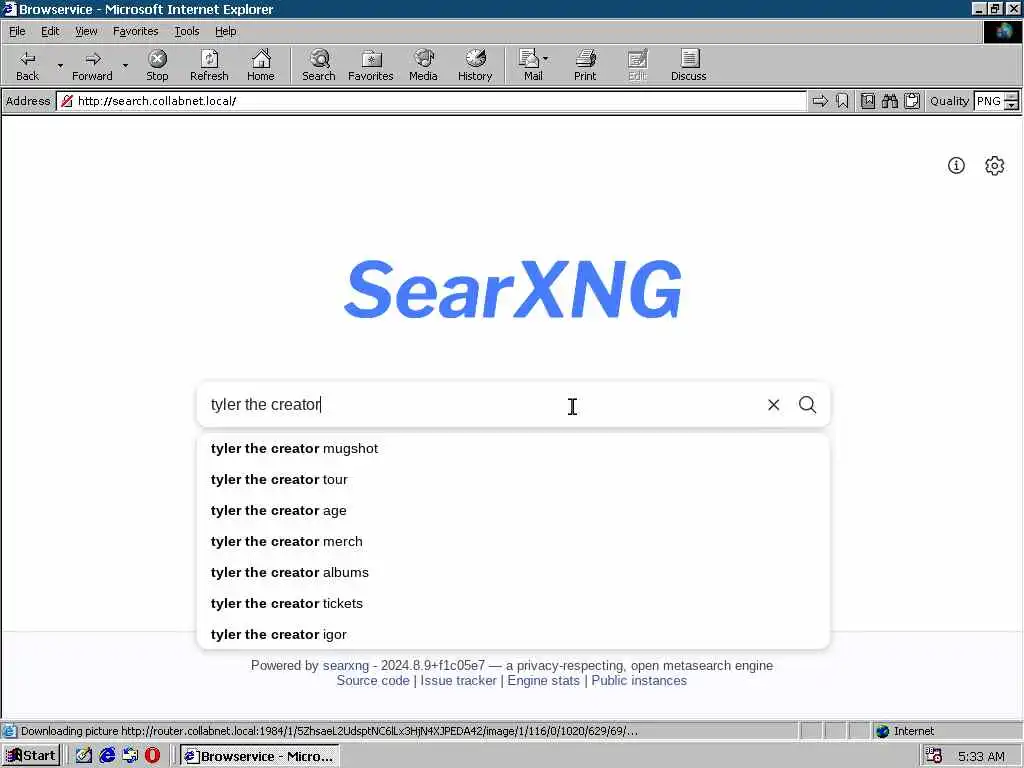The image size is (1024, 768).
Task: Click the bookmark ribbon icon next to Go
Action: point(842,101)
